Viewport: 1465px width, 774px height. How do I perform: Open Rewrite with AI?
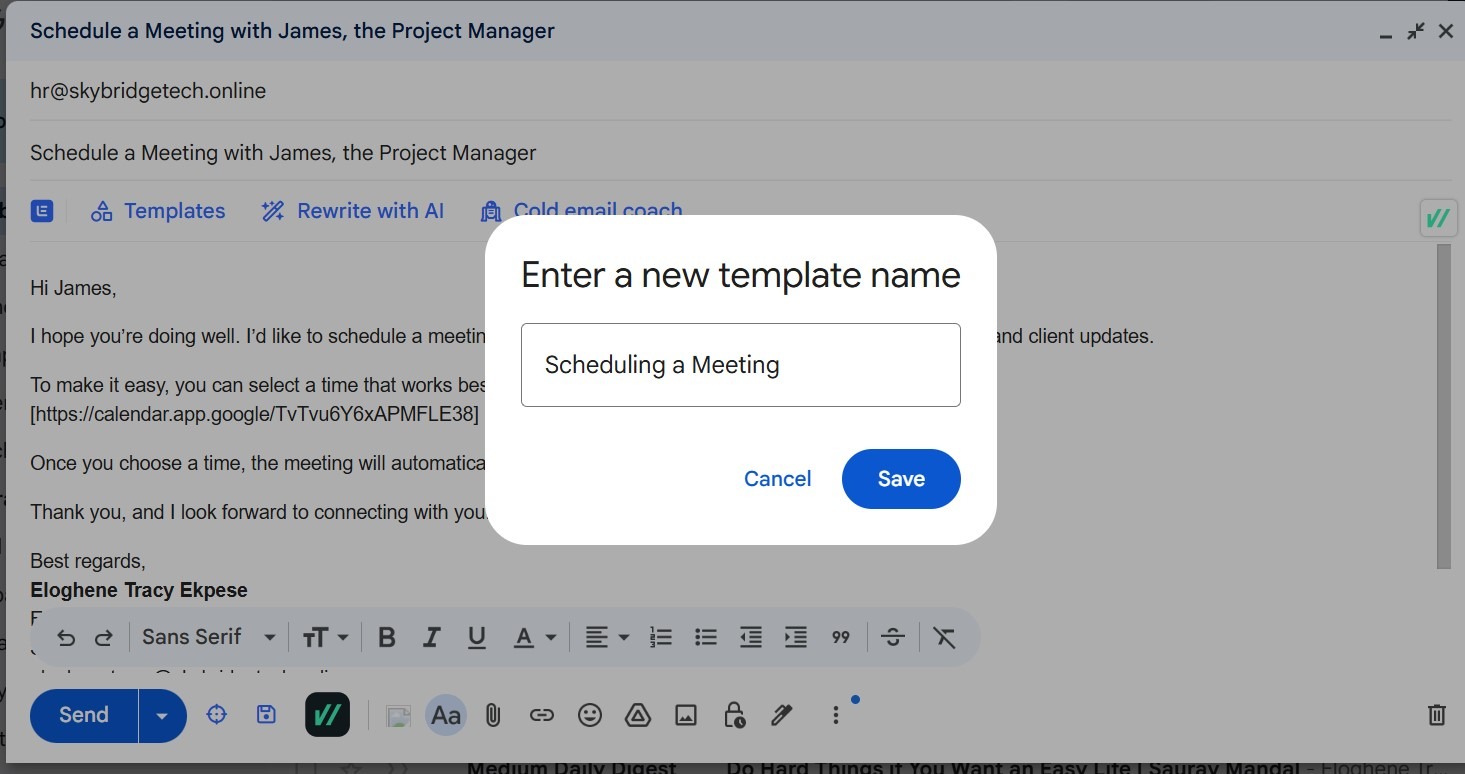click(352, 211)
